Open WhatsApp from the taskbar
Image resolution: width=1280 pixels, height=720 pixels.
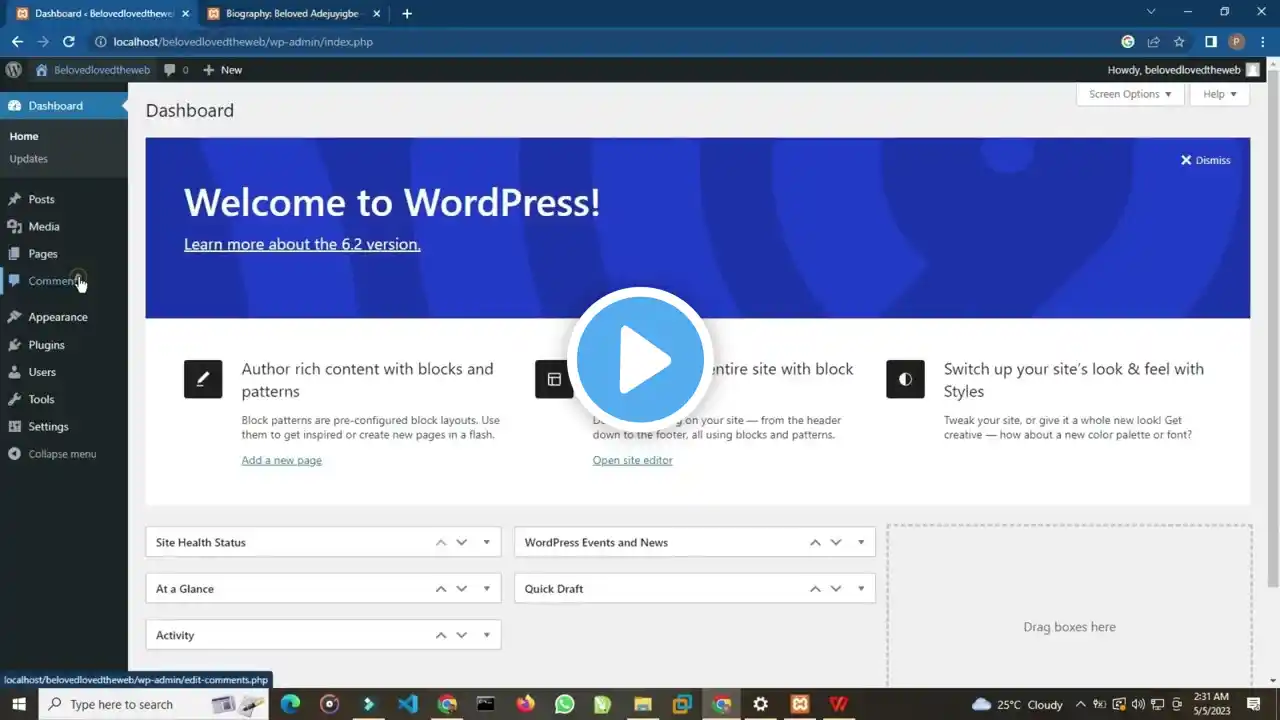coord(565,704)
